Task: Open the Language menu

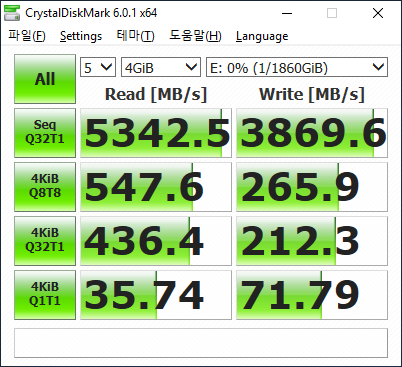Action: pyautogui.click(x=262, y=36)
